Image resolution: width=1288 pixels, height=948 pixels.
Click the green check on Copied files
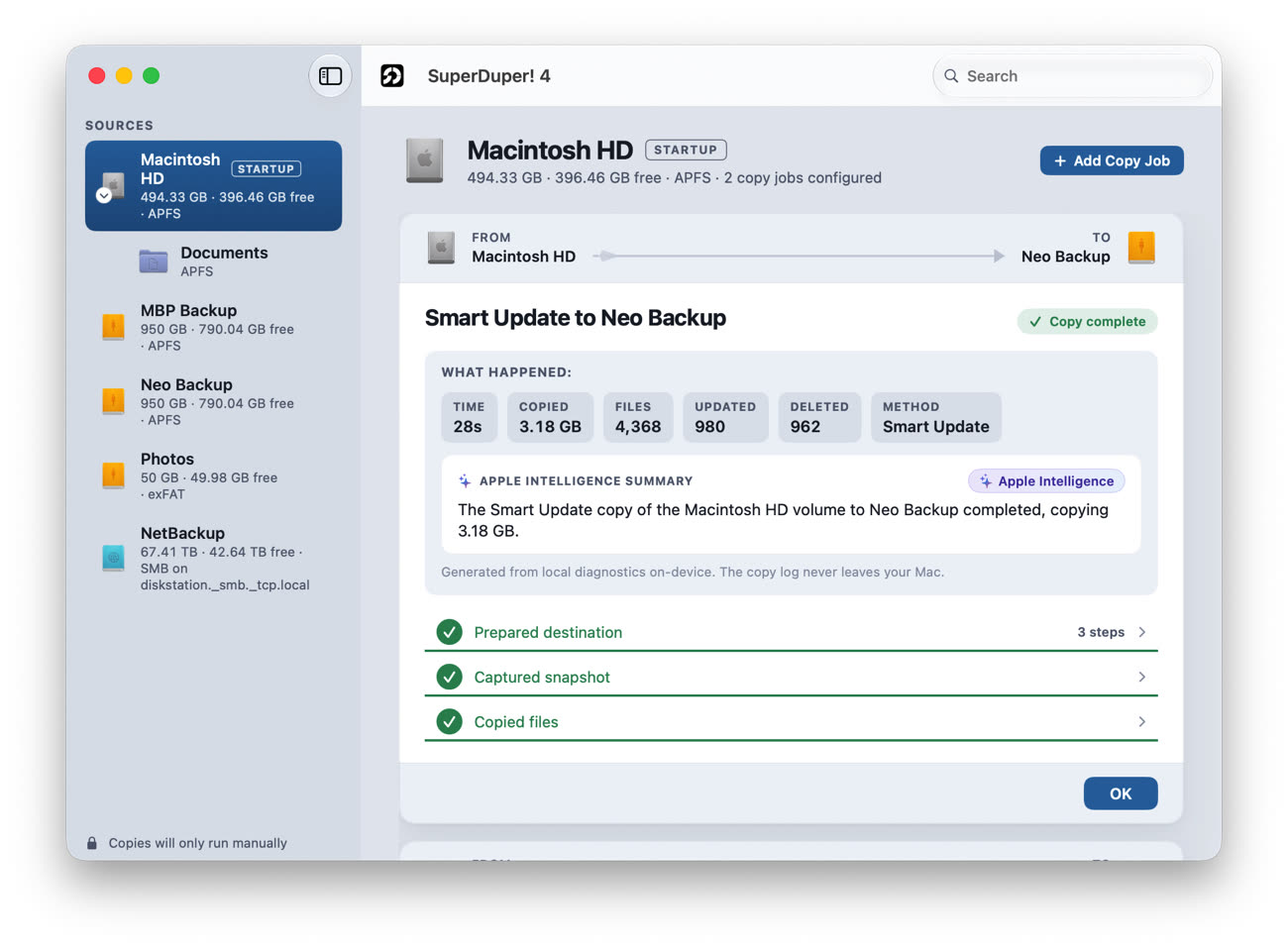[450, 721]
